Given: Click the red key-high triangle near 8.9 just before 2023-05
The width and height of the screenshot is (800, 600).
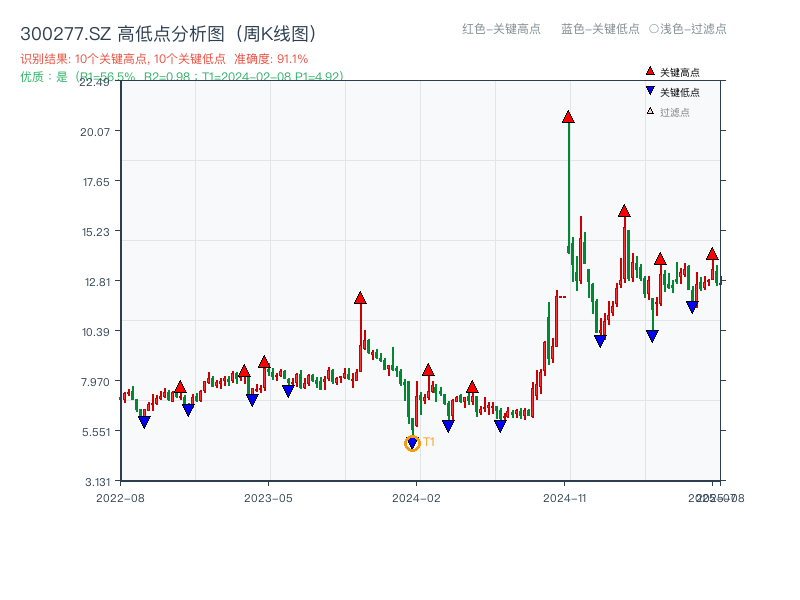Looking at the screenshot, I should (x=264, y=362).
